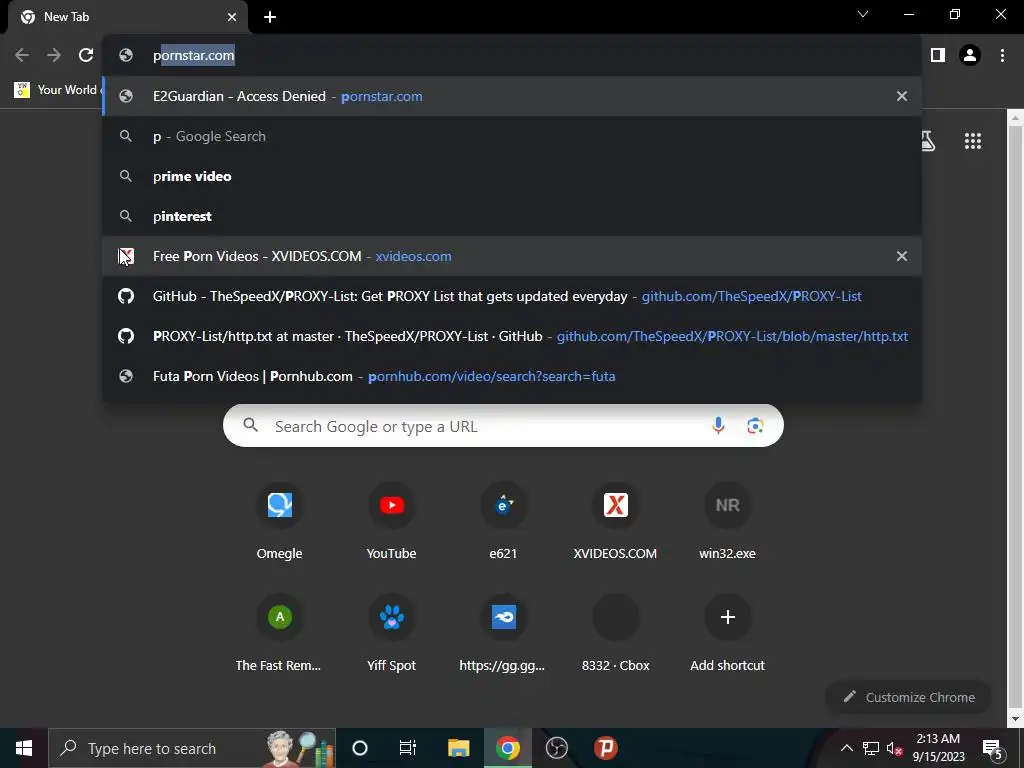
Task: Open the notification center icon
Action: [x=992, y=748]
